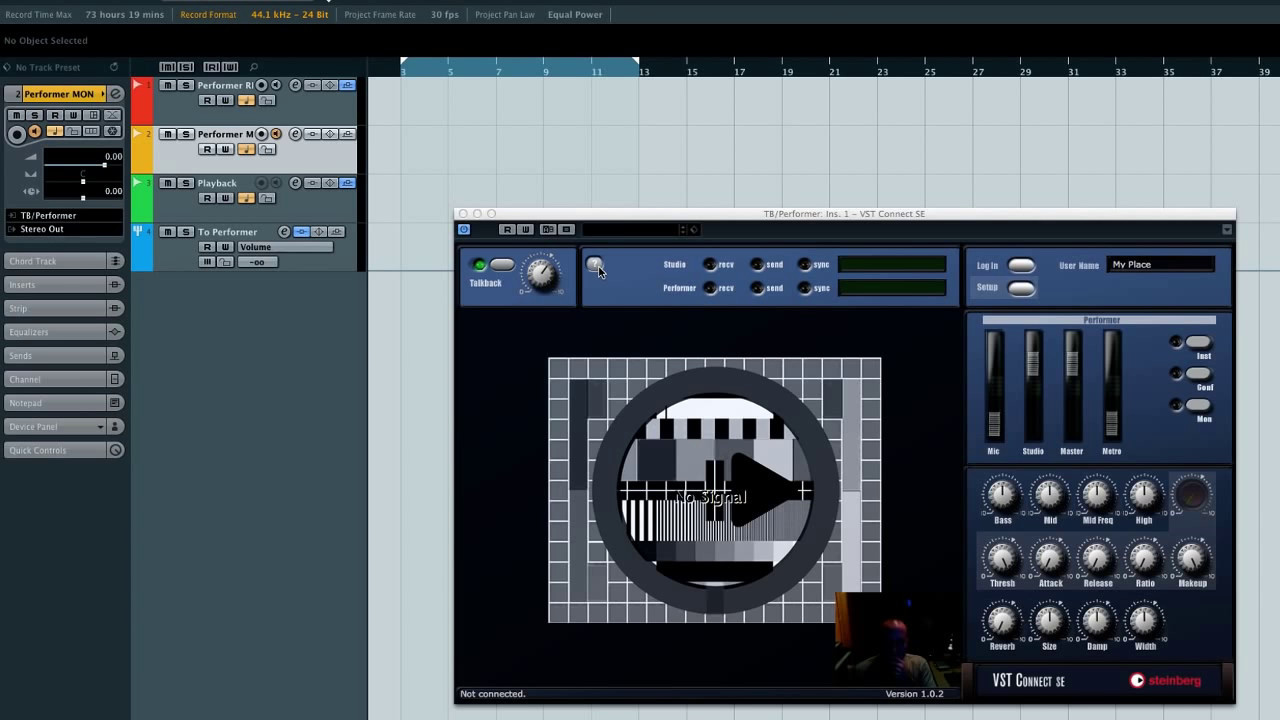Toggle the plugin bypass power button
Screen dimensions: 1280x720
pyautogui.click(x=464, y=230)
